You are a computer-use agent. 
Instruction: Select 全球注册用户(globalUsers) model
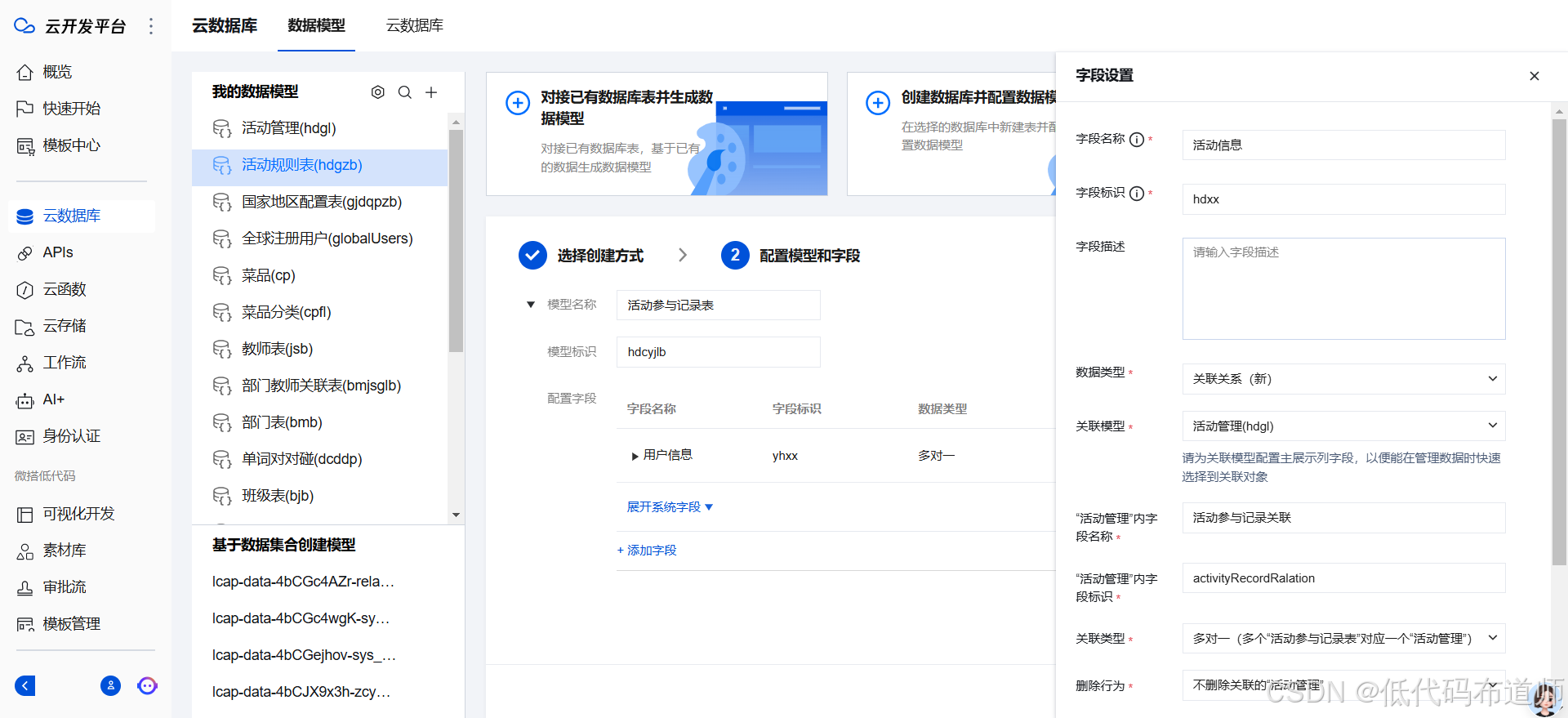click(x=319, y=239)
